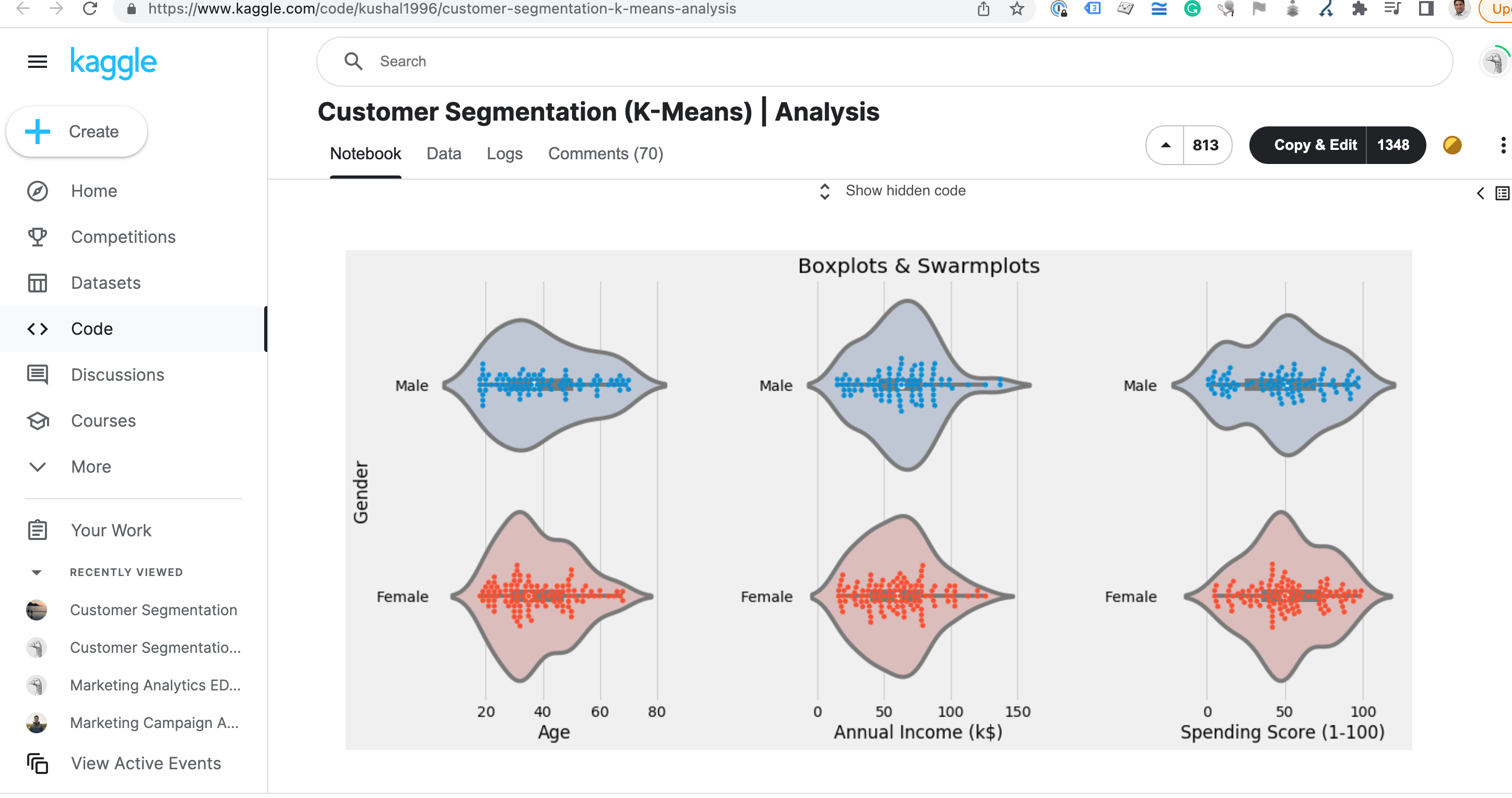This screenshot has width=1512, height=798.
Task: Open Your Work from the sidebar
Action: 111,530
